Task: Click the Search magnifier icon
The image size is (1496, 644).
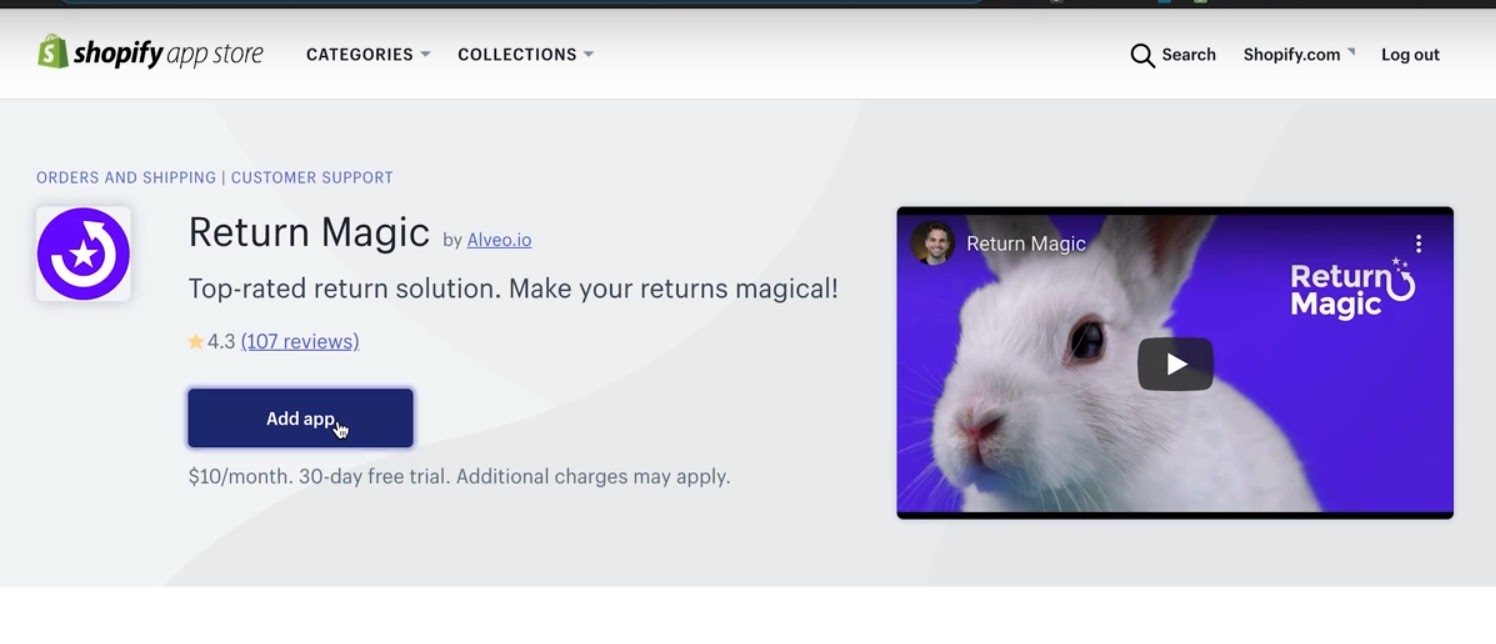Action: [x=1142, y=55]
